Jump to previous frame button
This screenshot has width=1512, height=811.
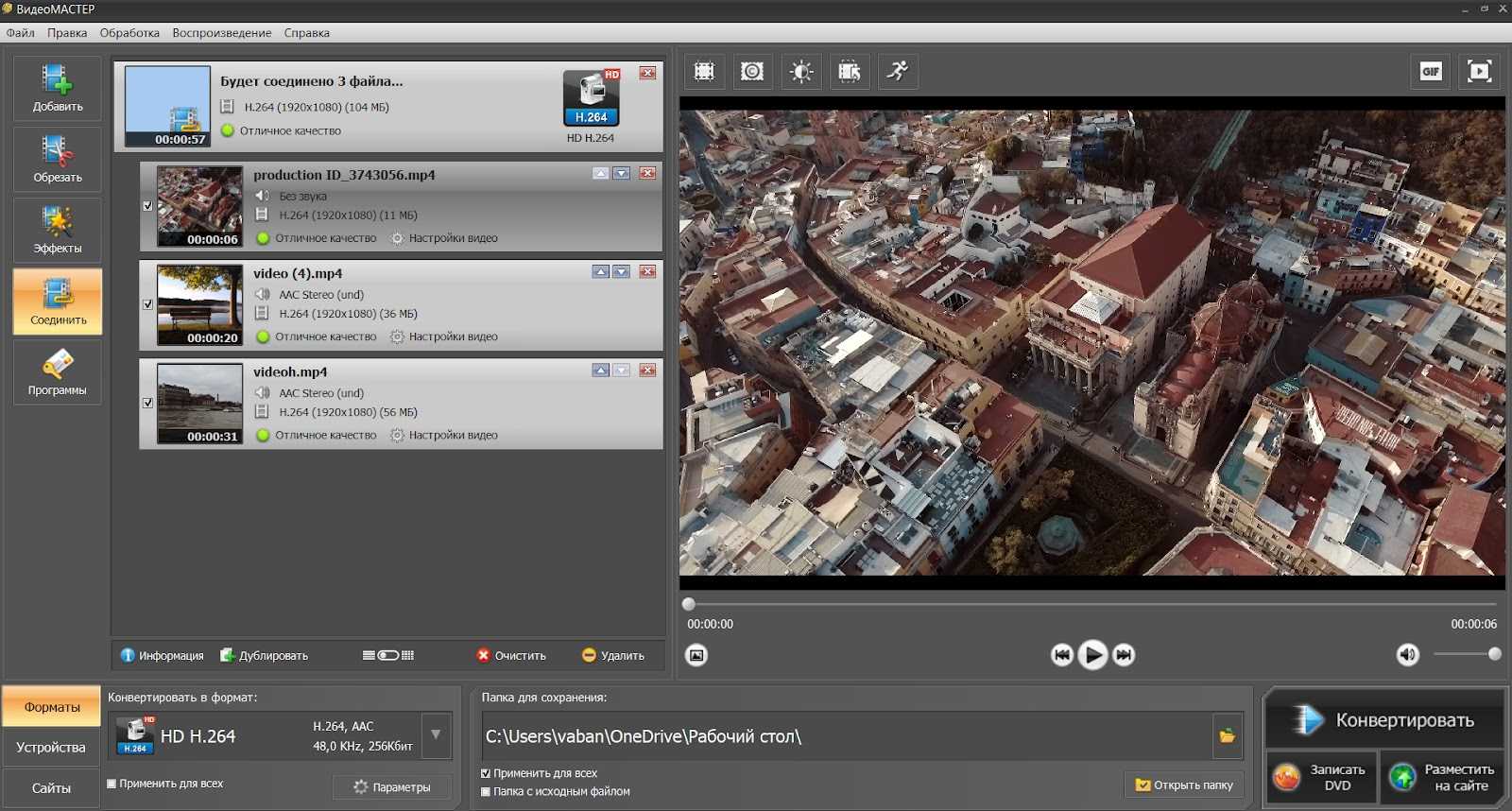(1062, 655)
